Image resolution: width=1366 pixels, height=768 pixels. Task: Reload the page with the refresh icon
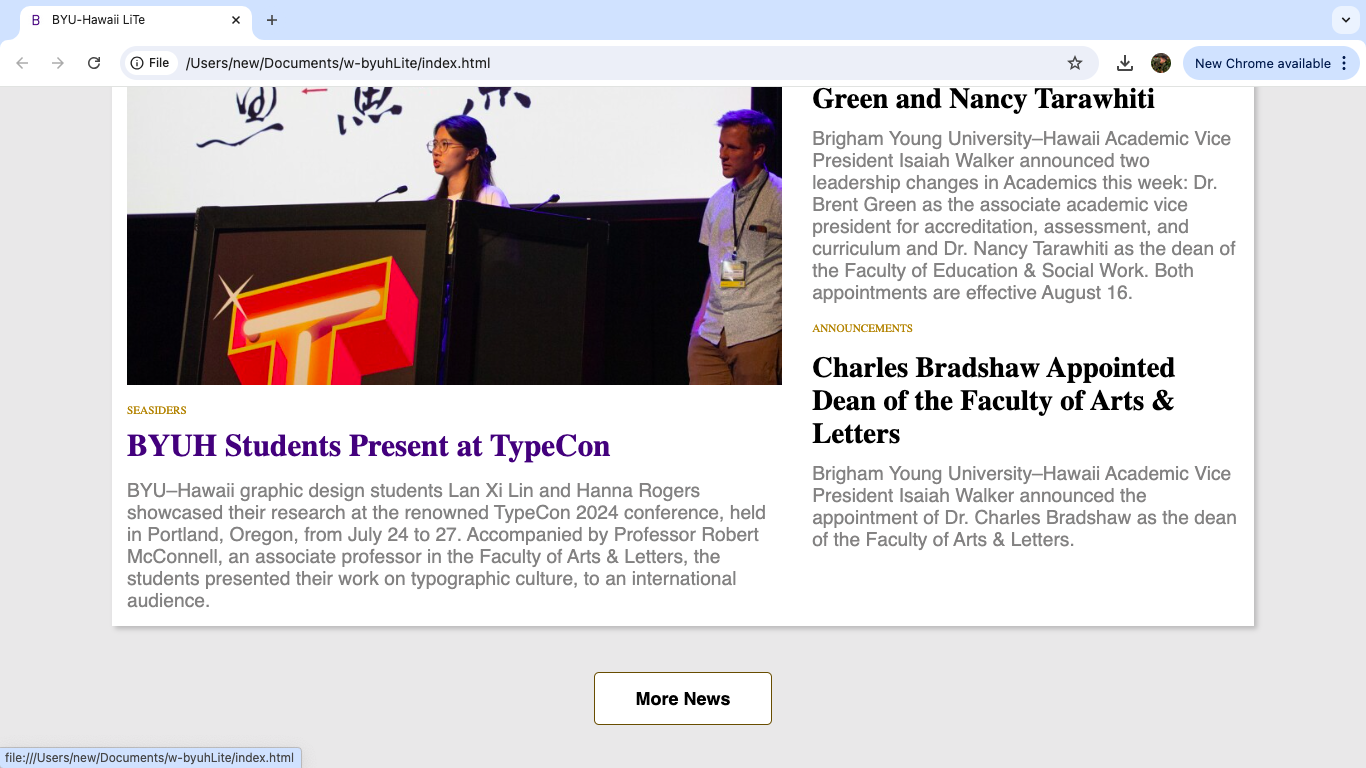94,63
